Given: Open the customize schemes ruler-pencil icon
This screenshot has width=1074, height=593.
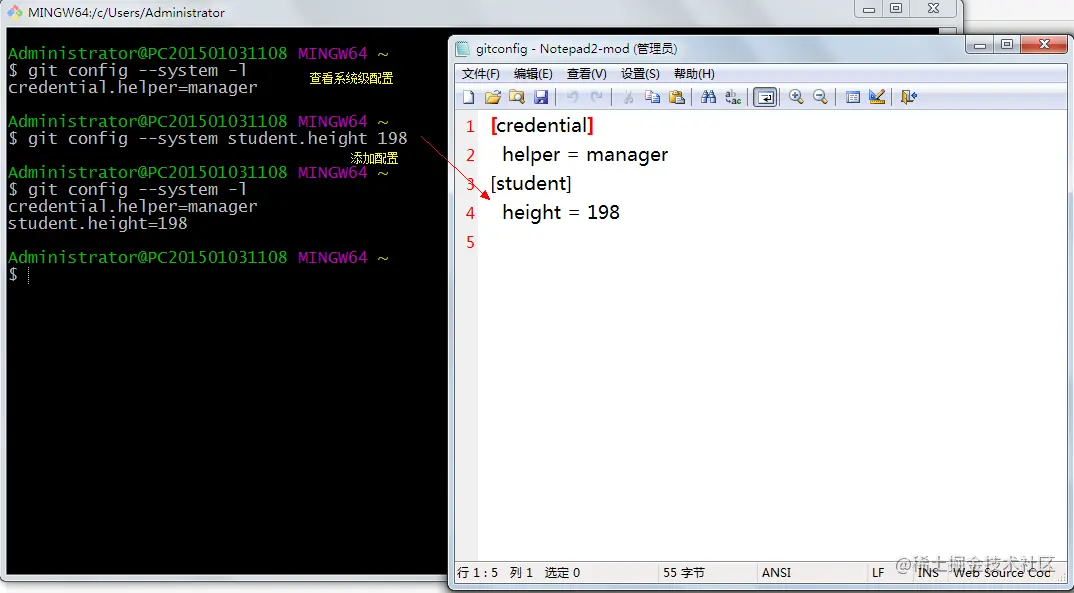Looking at the screenshot, I should (877, 97).
